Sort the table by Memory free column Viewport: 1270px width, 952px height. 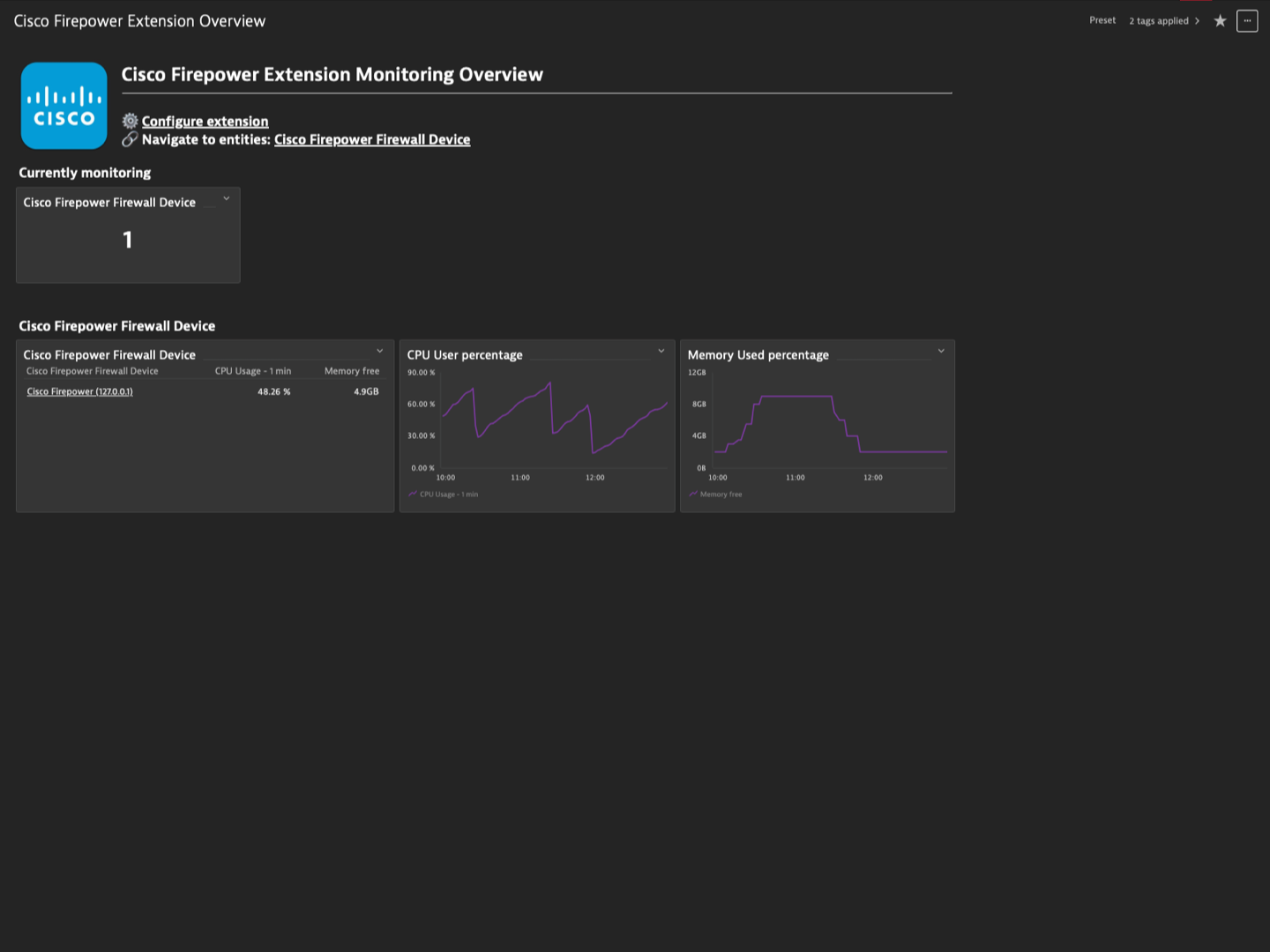point(352,371)
